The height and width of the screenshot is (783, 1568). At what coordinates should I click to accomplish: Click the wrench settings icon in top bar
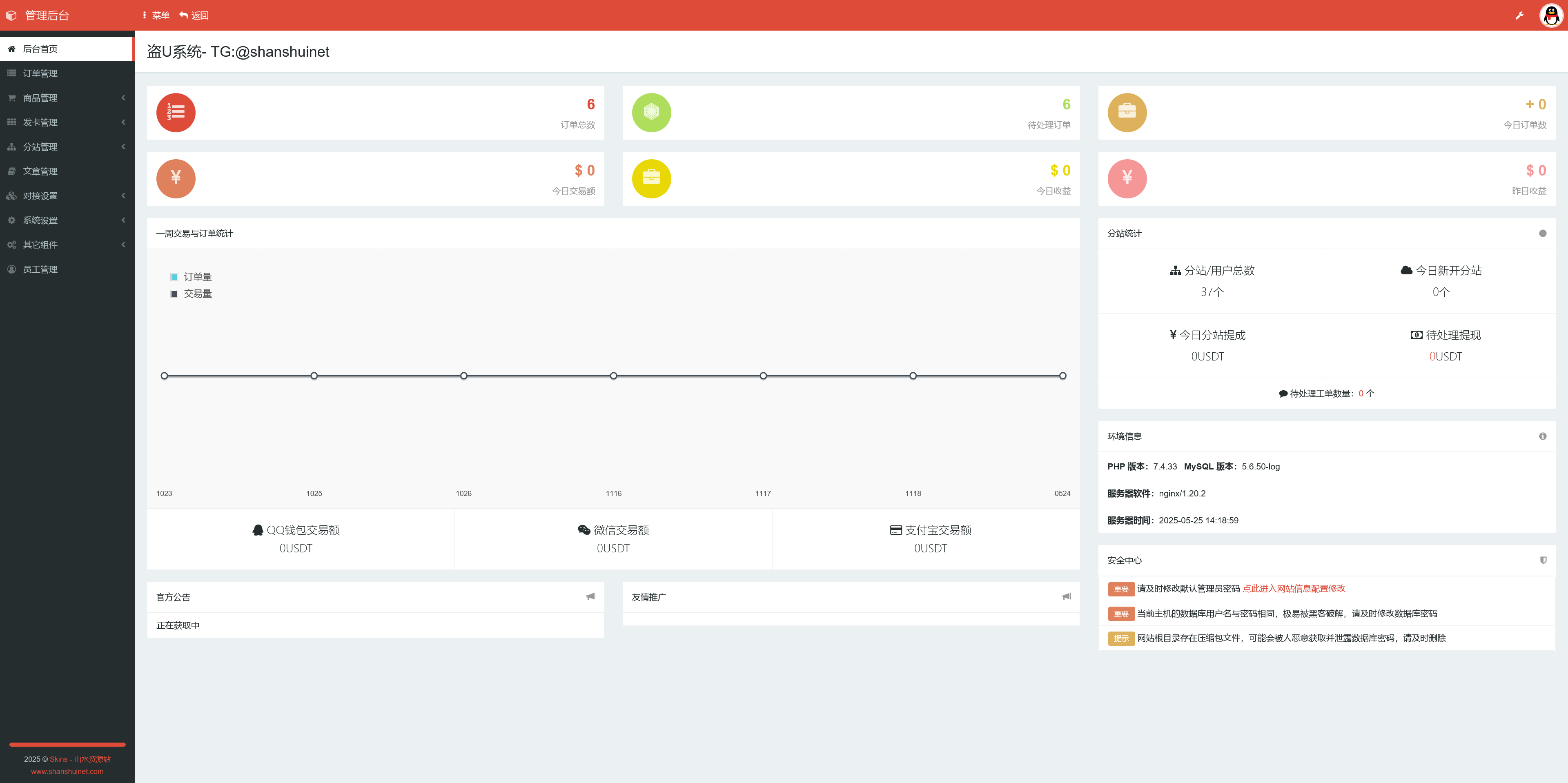tap(1519, 16)
